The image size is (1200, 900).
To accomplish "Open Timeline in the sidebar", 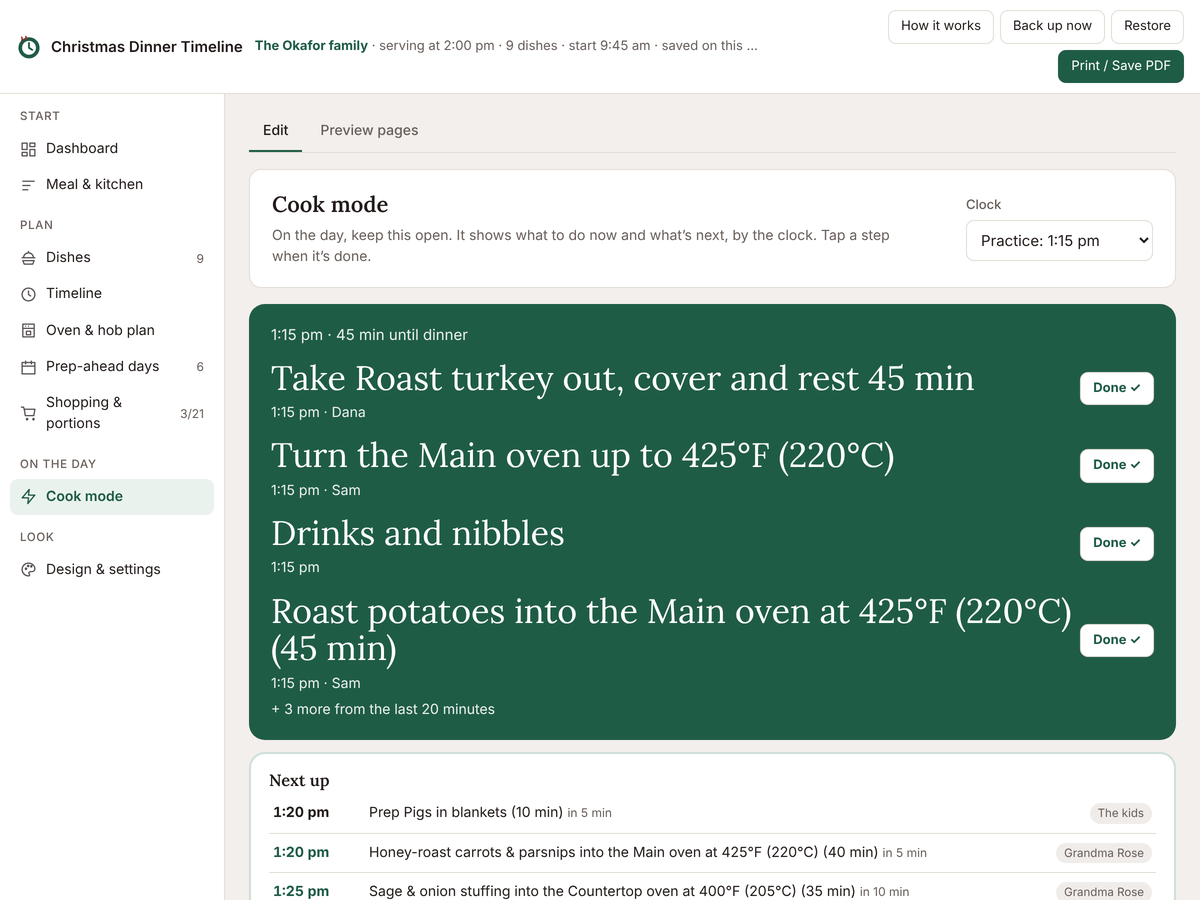I will (112, 294).
